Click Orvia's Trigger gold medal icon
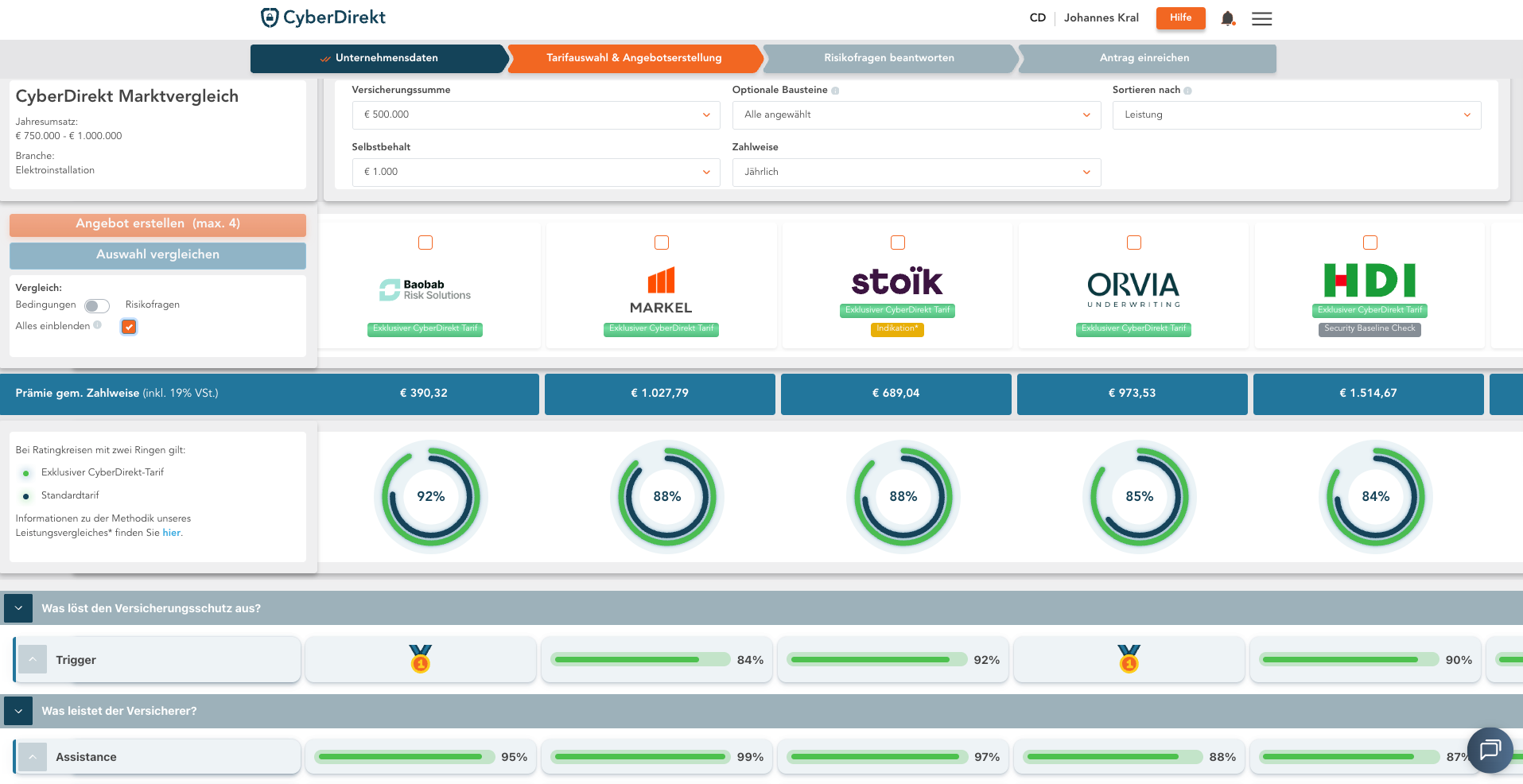1523x784 pixels. (x=1129, y=658)
